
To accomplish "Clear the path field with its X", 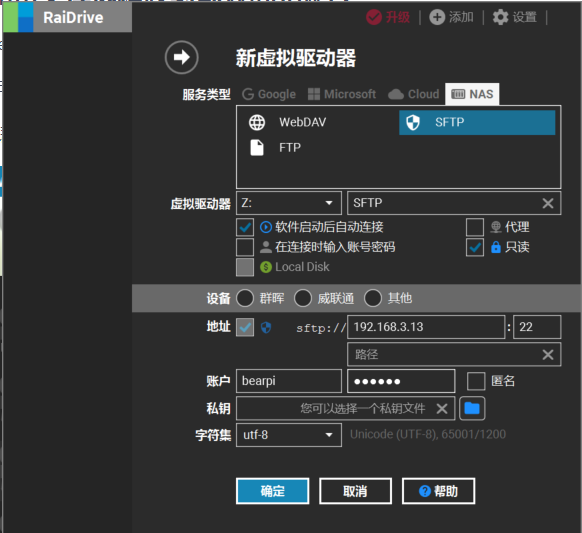I will pyautogui.click(x=548, y=354).
